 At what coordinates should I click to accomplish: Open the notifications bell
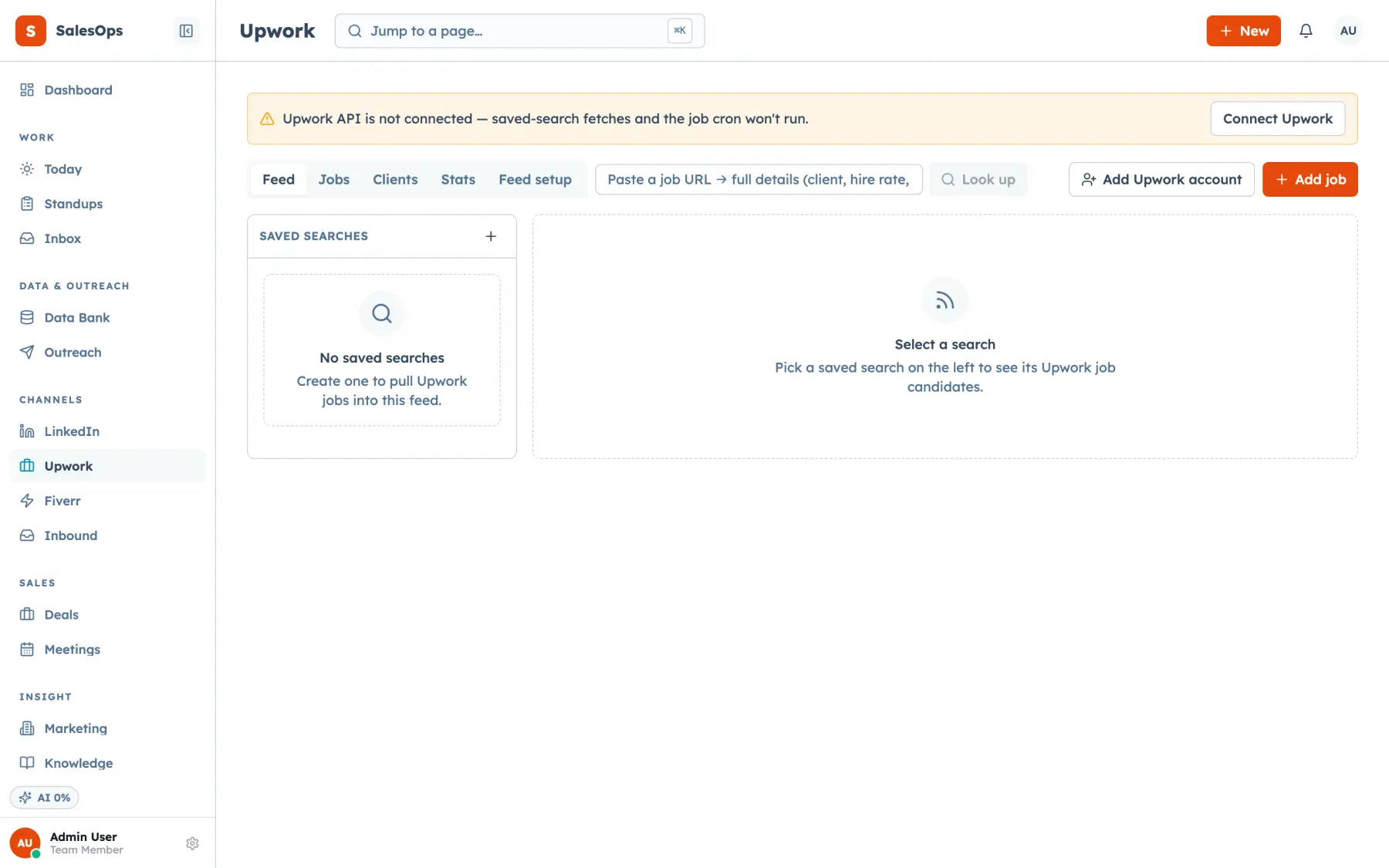click(x=1306, y=31)
